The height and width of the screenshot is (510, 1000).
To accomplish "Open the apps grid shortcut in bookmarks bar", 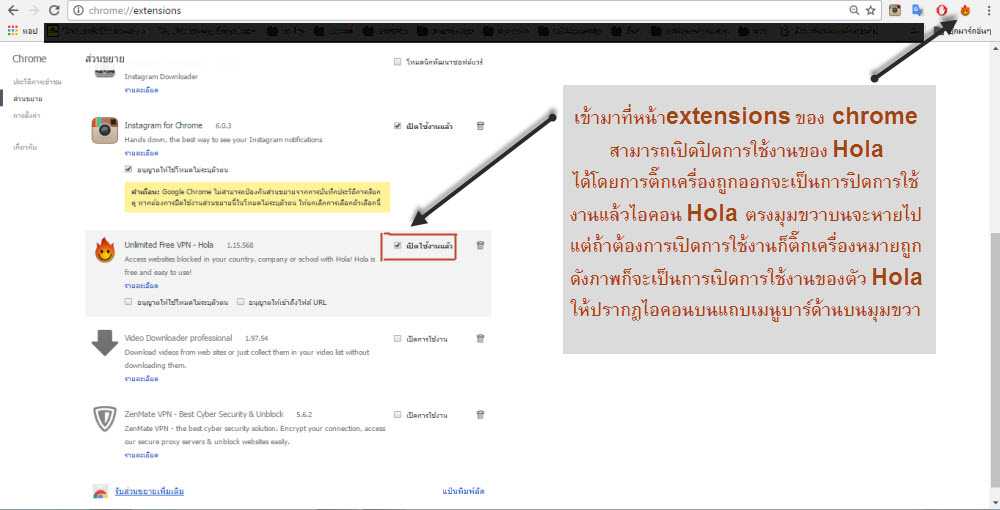I will pos(12,30).
